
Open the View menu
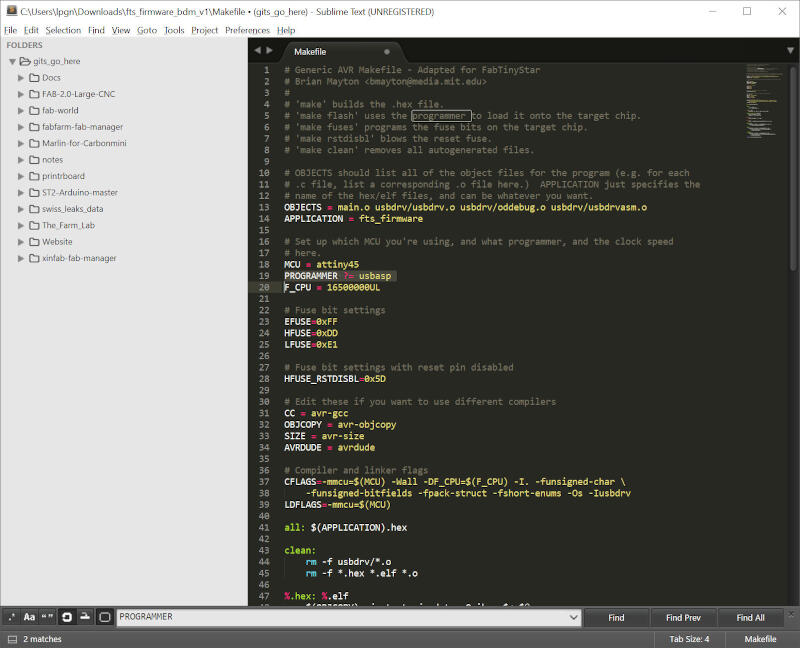point(121,30)
